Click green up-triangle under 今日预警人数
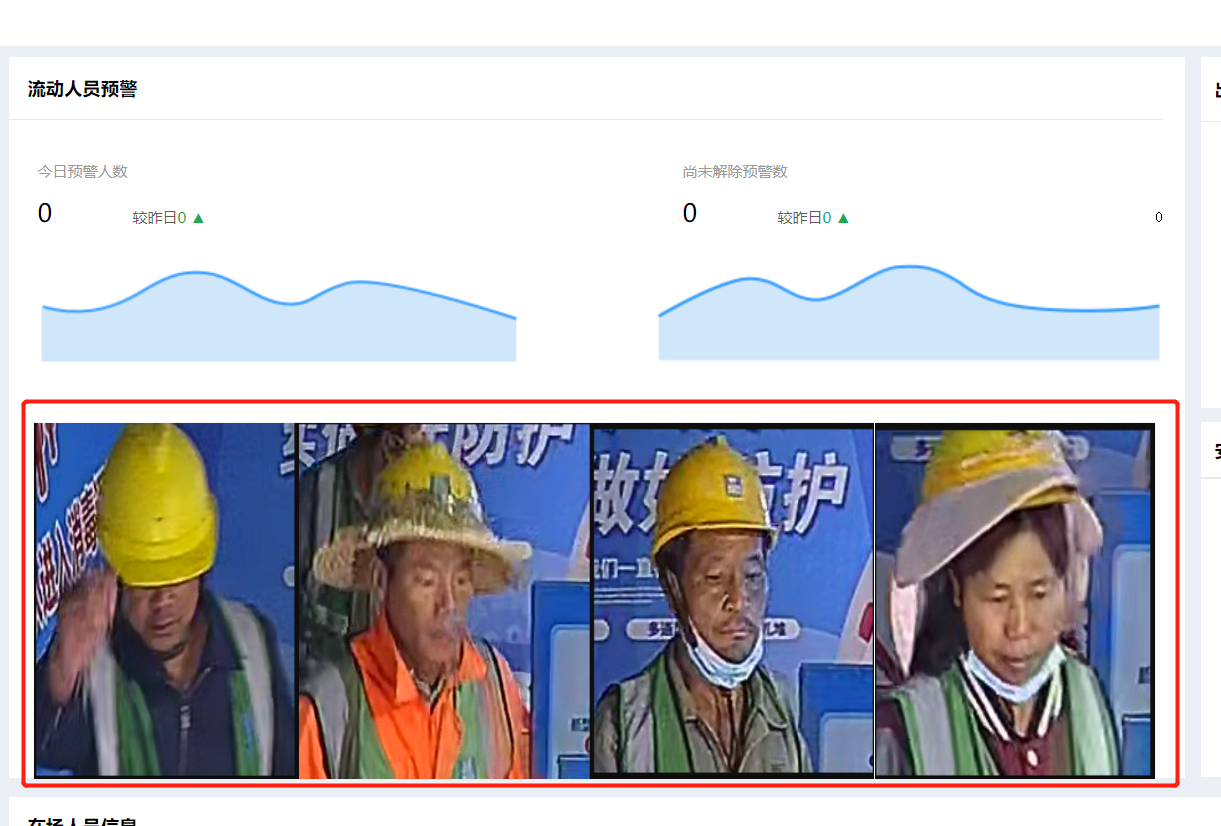 [198, 218]
